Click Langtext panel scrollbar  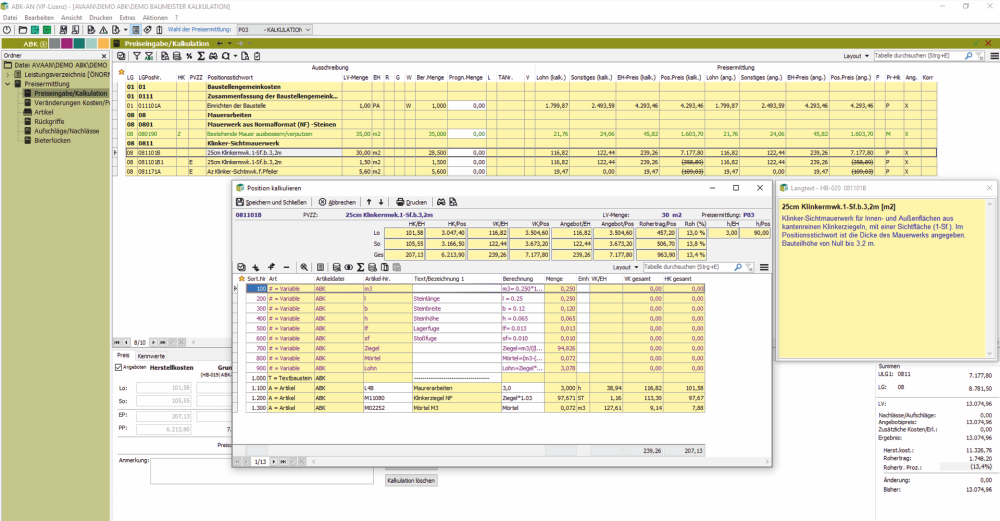pos(990,279)
